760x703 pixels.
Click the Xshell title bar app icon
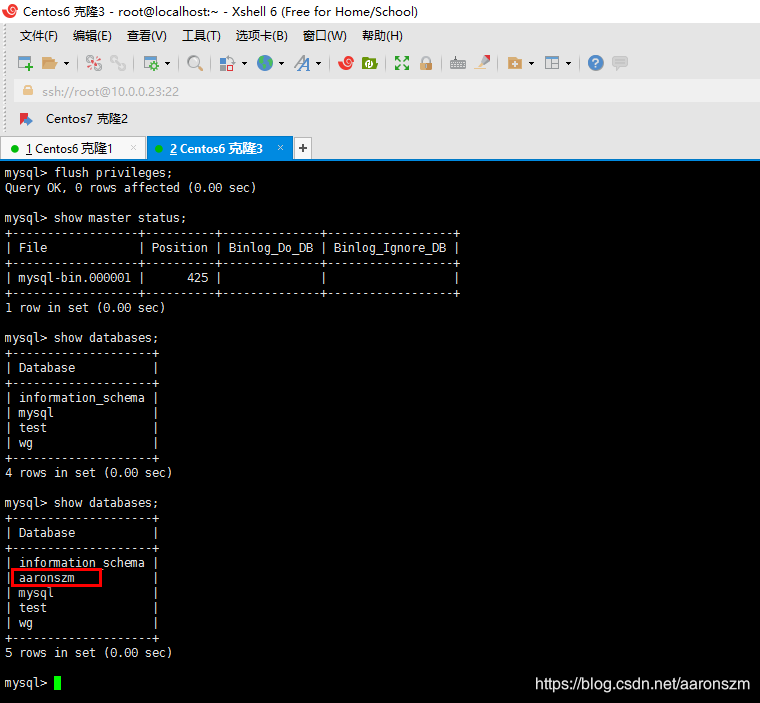pos(10,11)
